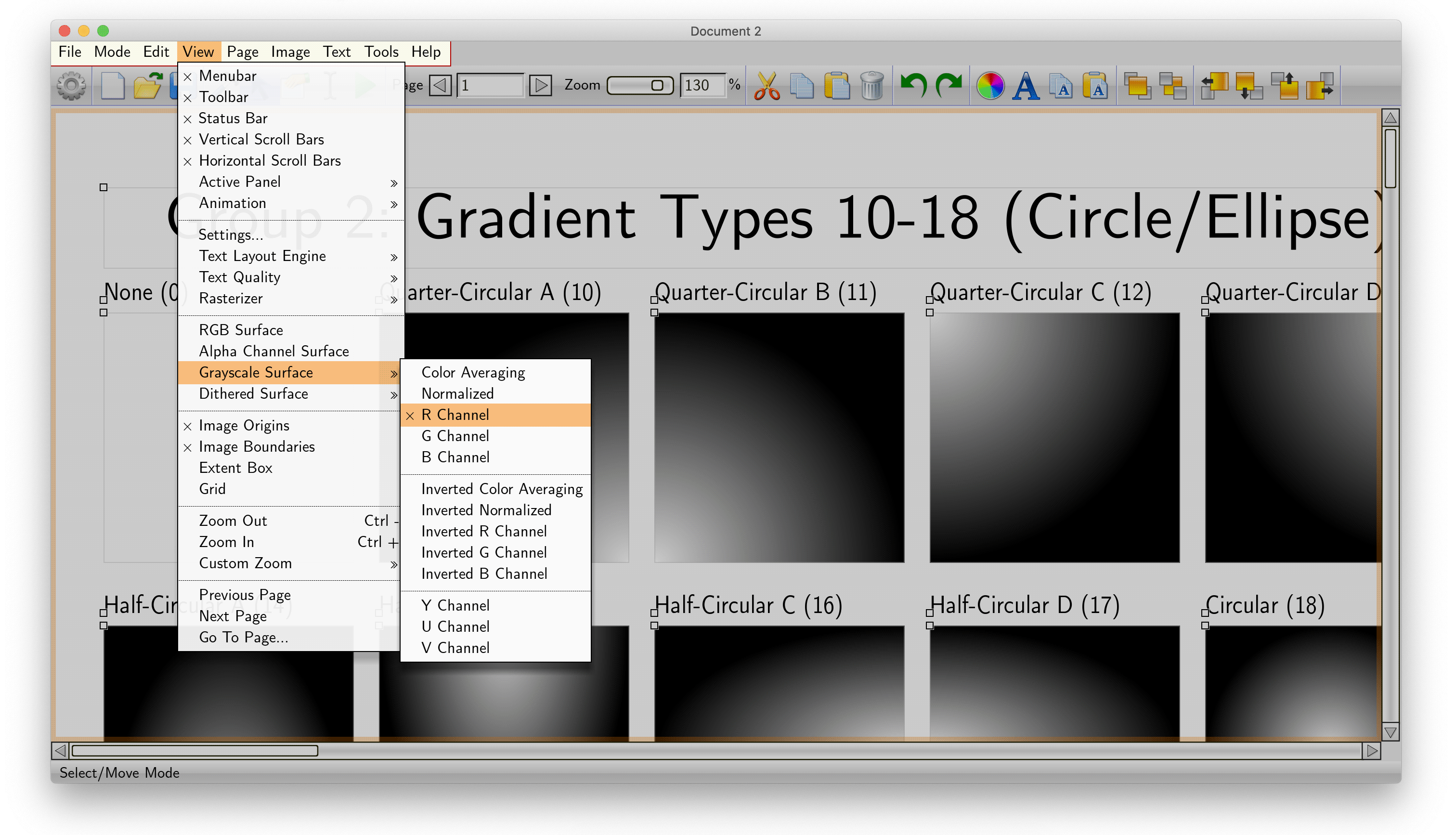Screen dimensions: 1456x835
Task: Toggle Horizontal Scroll Bars option
Action: click(x=291, y=160)
